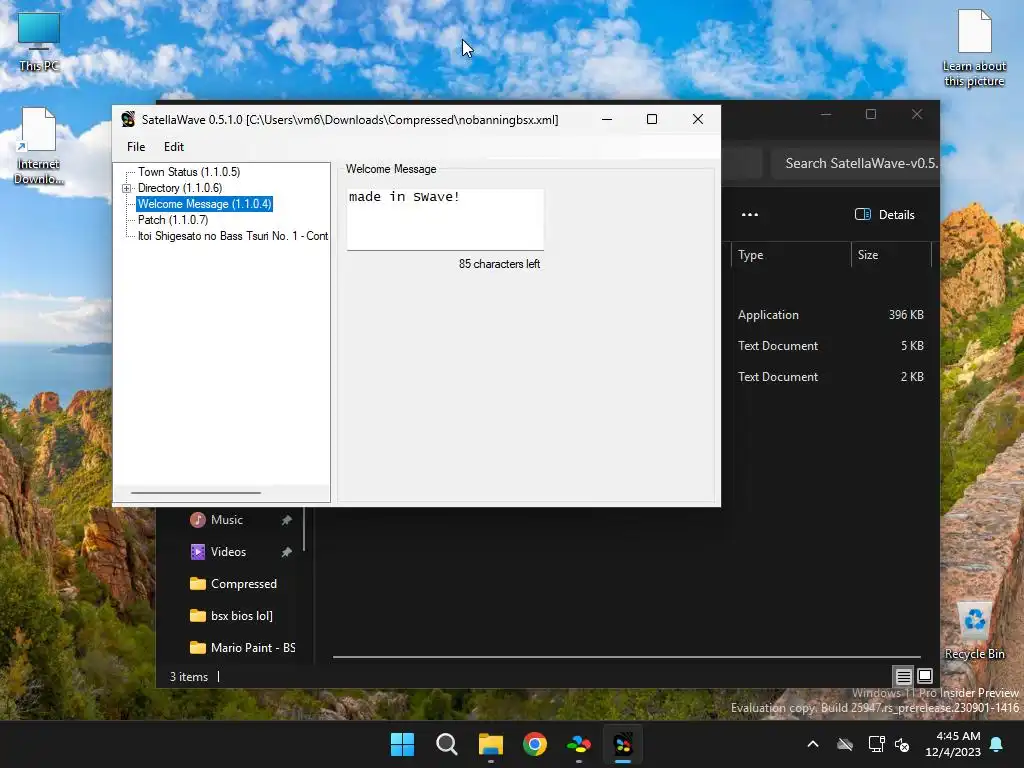Open File Explorer from the taskbar
This screenshot has height=768, width=1024.
(490, 744)
